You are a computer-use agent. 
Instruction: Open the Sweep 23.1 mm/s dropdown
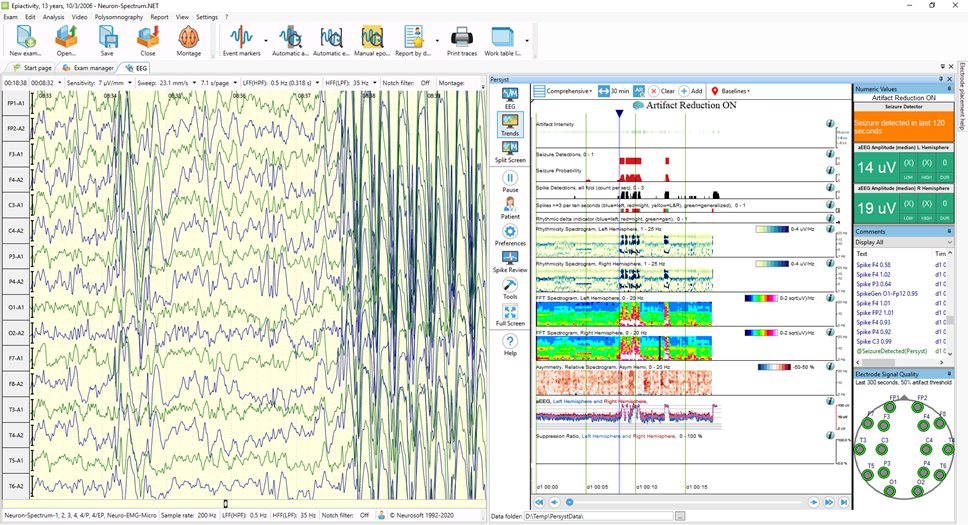(194, 83)
